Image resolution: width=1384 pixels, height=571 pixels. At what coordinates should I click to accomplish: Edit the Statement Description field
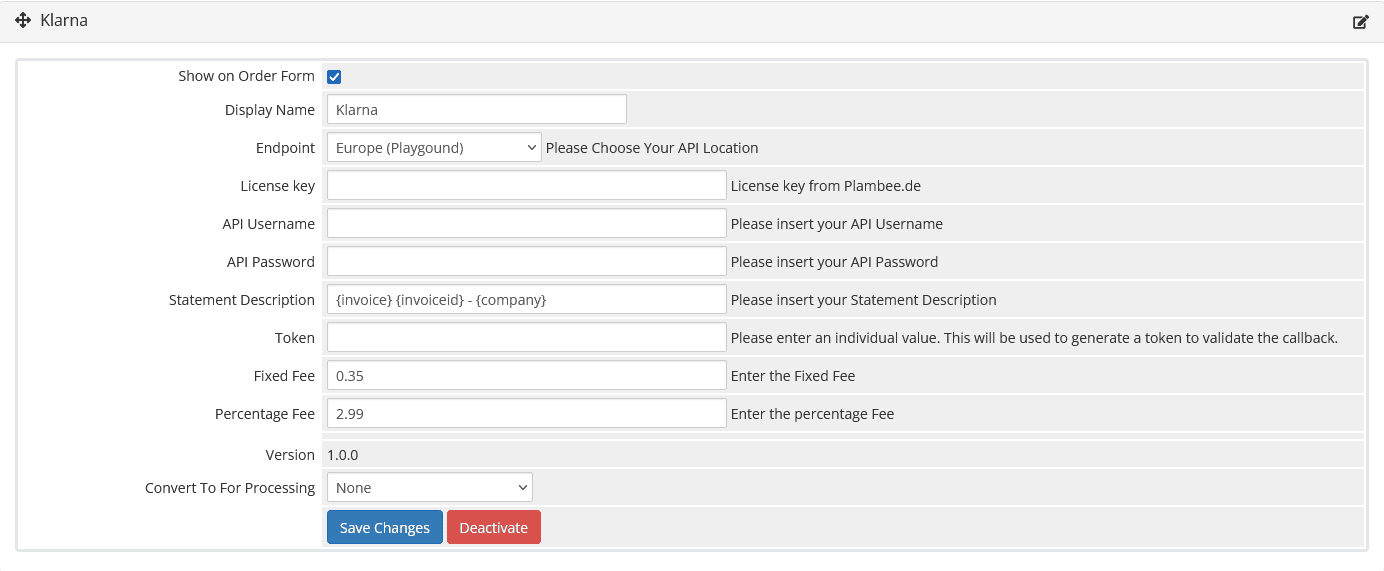coord(526,300)
